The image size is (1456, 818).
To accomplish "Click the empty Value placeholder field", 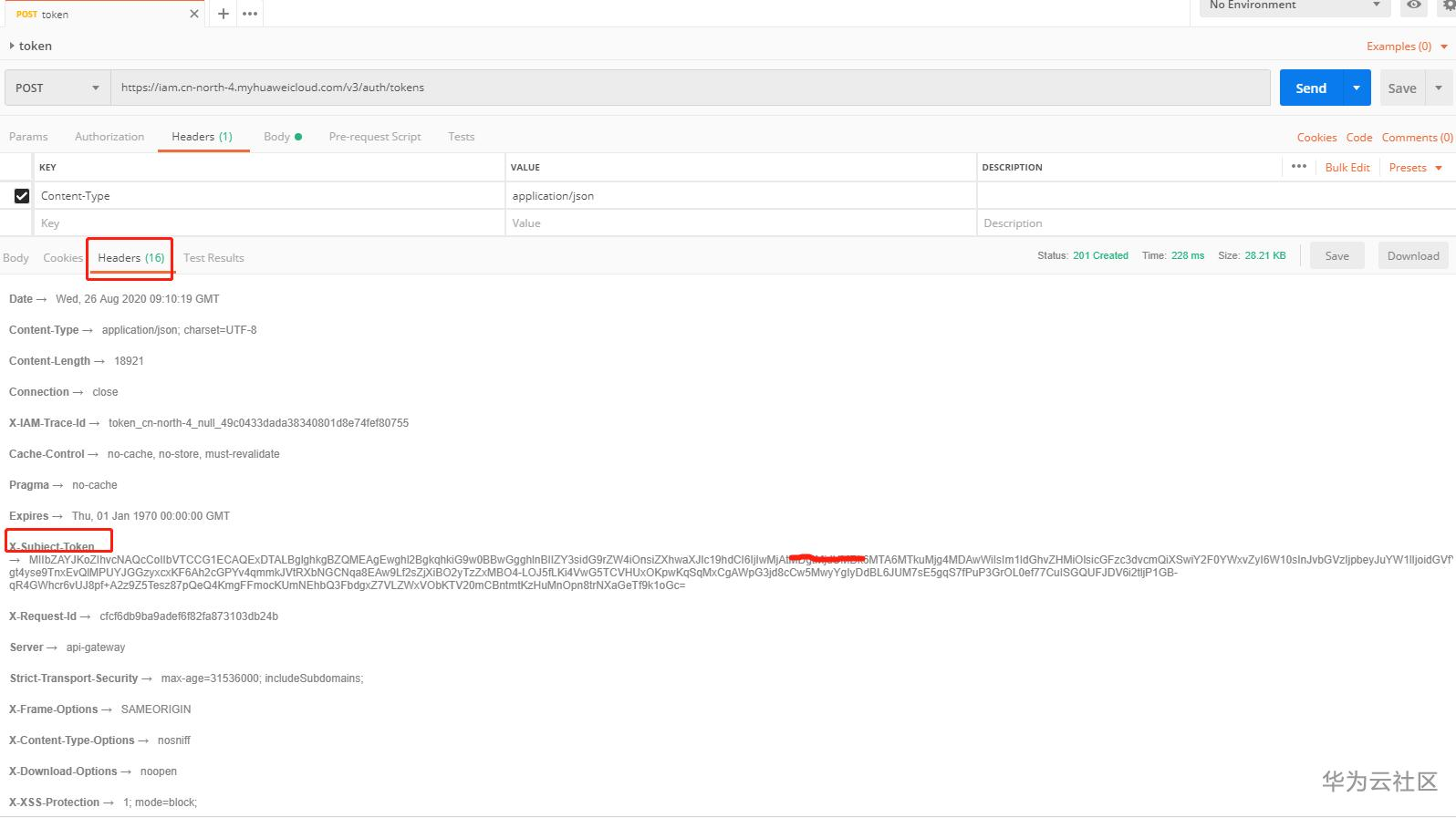I will pos(741,223).
